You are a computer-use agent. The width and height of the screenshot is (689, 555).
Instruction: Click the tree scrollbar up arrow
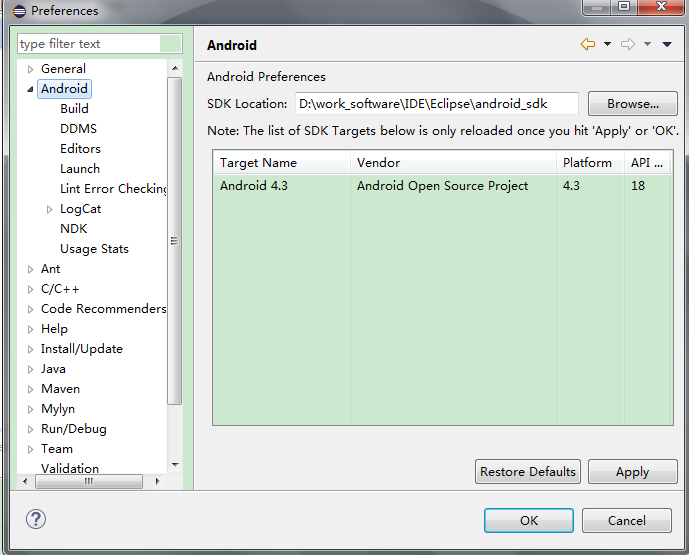(175, 68)
